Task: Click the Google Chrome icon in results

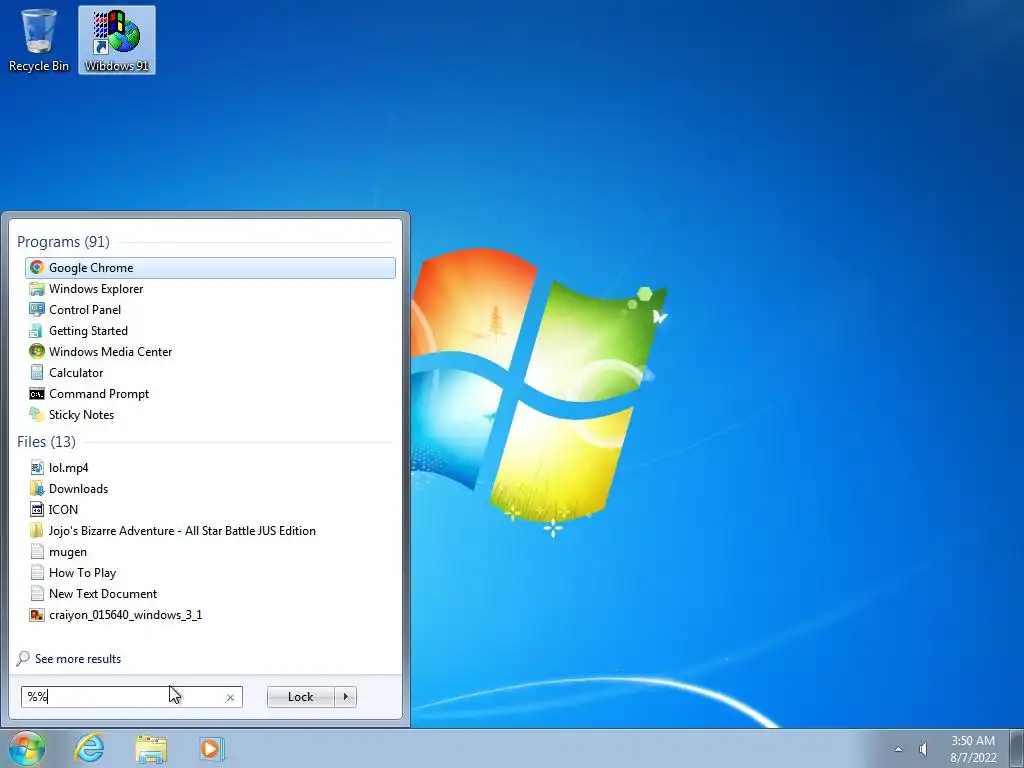Action: (37, 268)
